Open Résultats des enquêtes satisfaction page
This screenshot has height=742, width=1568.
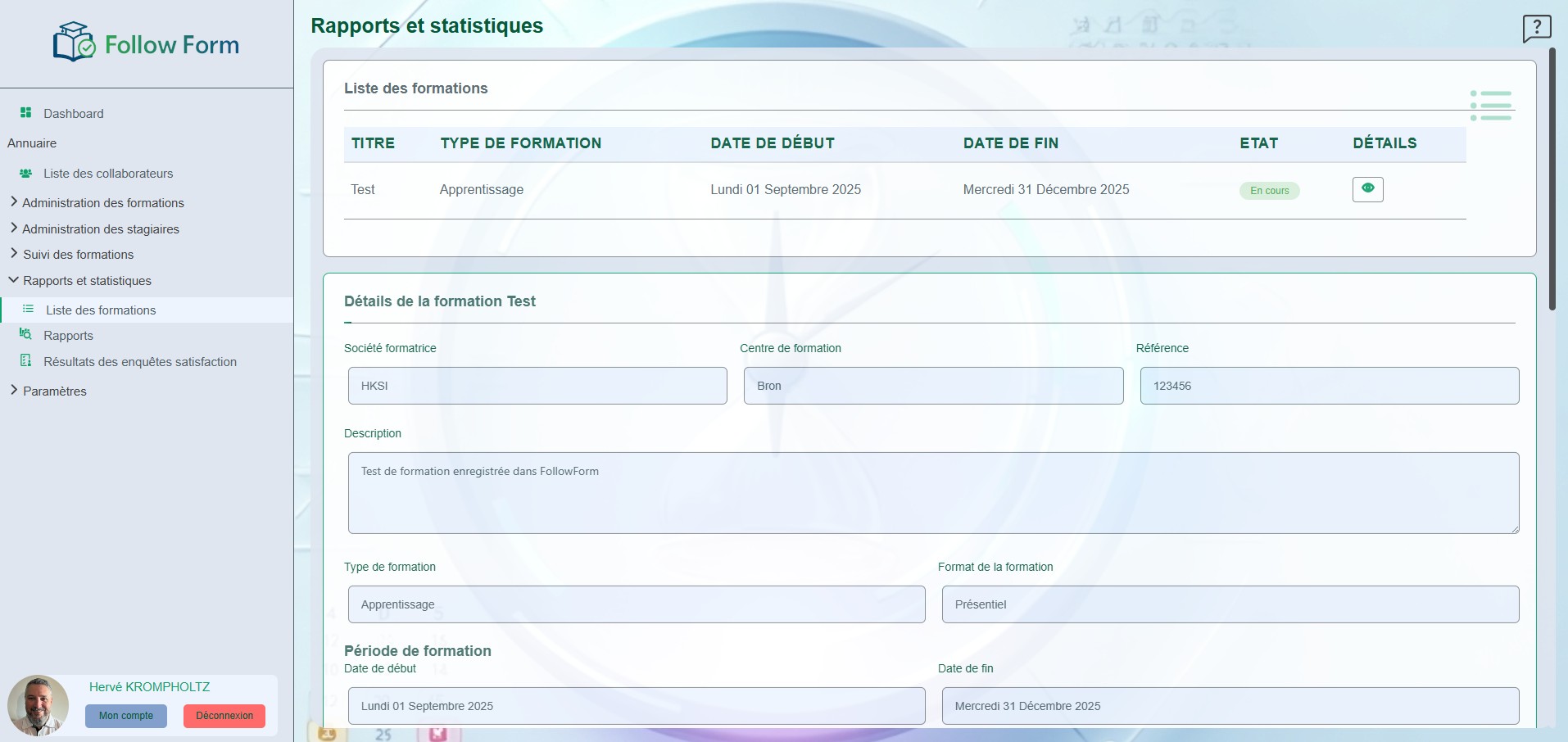139,362
